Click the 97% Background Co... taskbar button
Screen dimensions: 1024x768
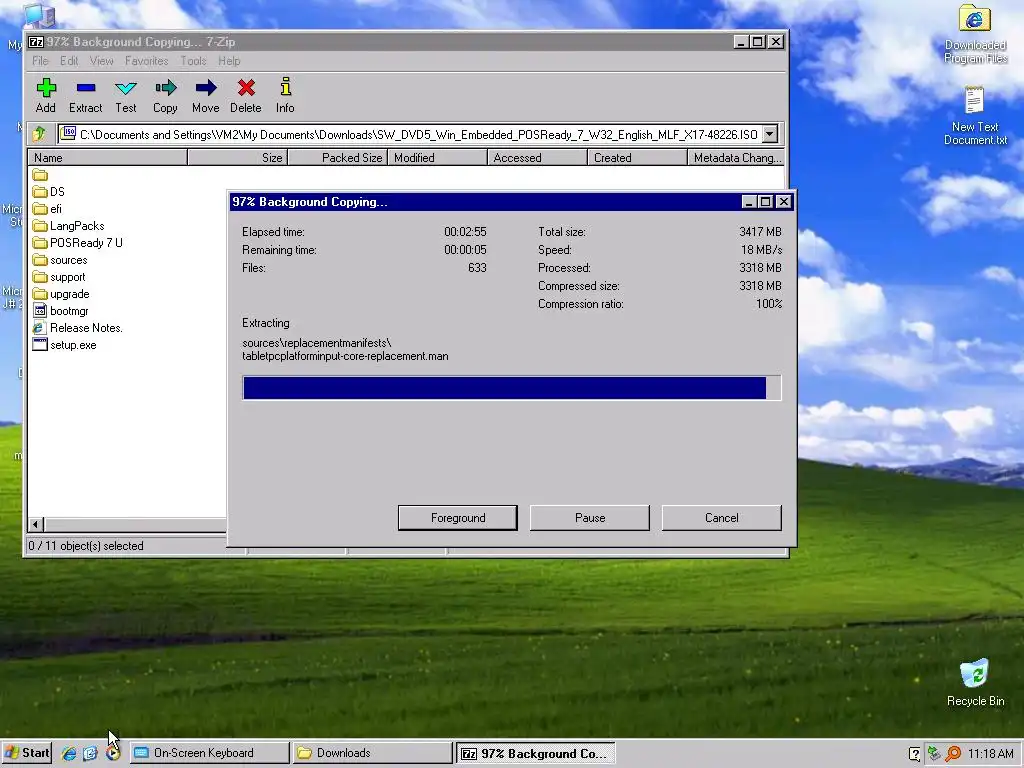[535, 753]
